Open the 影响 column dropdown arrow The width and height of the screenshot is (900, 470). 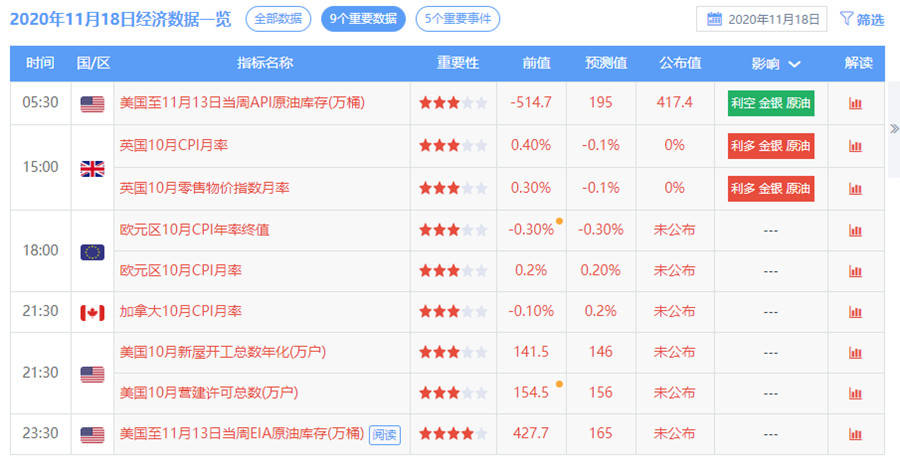(794, 64)
